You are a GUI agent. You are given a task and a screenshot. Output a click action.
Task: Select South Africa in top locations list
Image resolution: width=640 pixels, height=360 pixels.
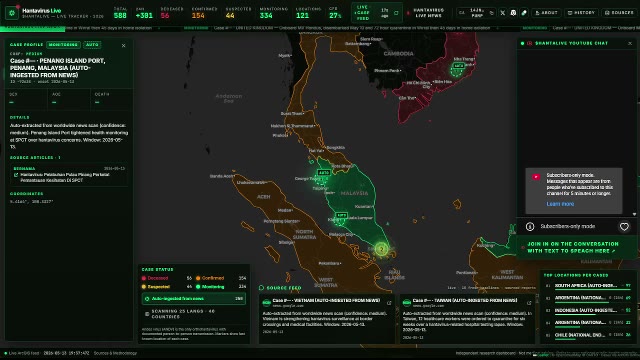588,287
